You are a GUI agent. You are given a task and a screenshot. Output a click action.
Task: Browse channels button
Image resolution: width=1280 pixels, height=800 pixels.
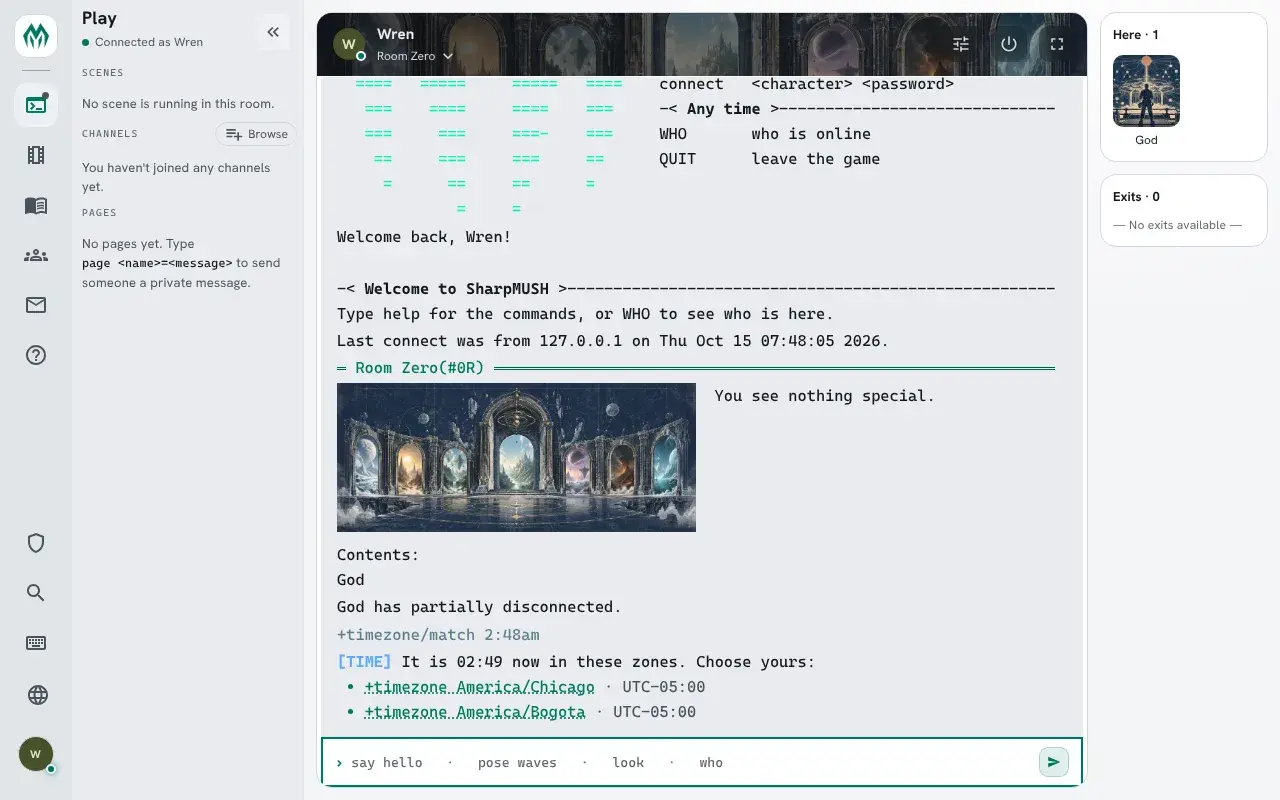257,134
